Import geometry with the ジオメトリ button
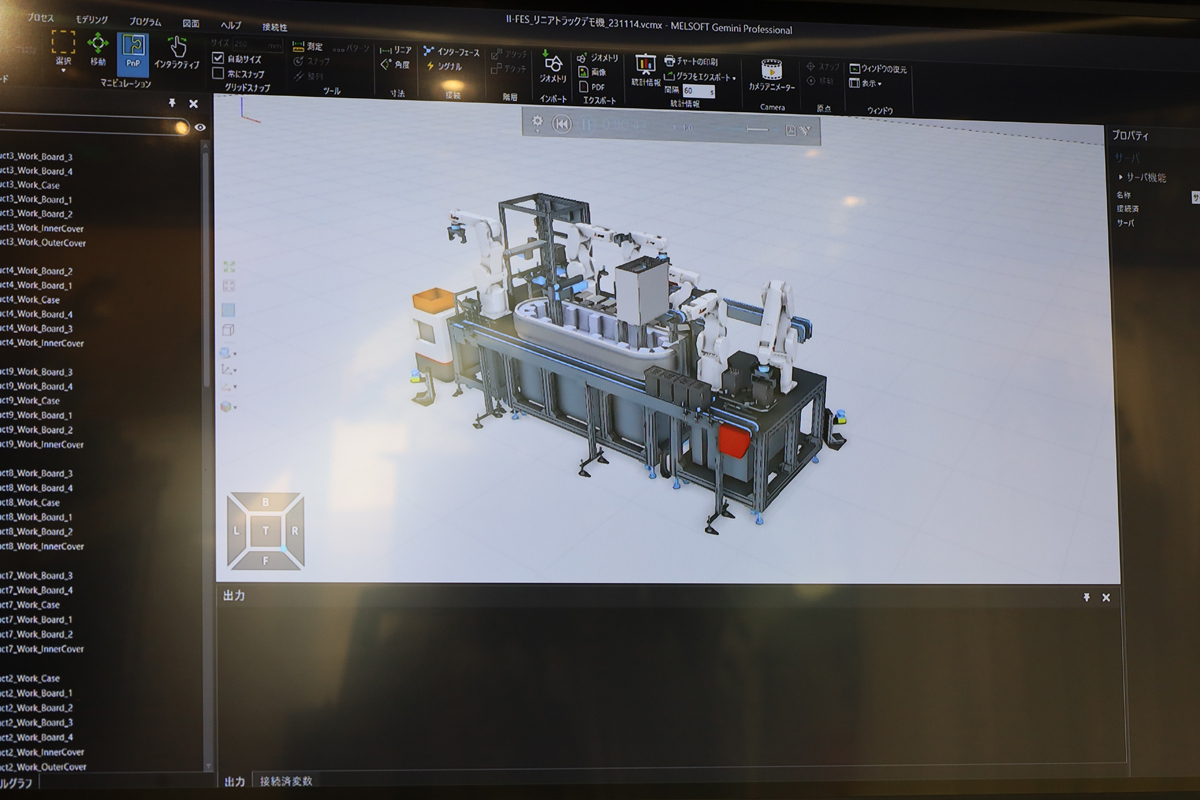This screenshot has height=800, width=1200. (x=552, y=66)
